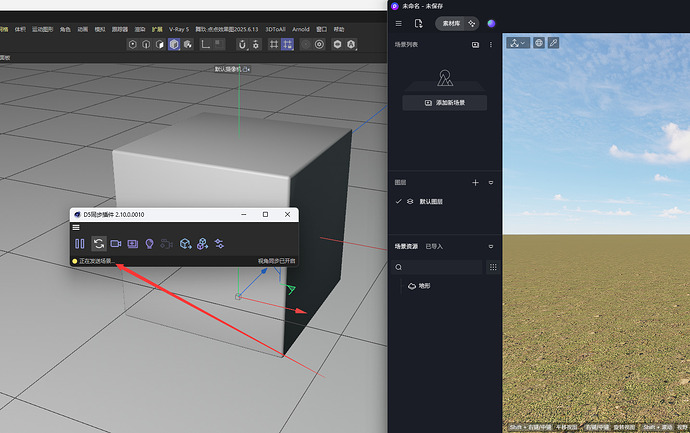Add a new layer with plus icon

pos(475,183)
